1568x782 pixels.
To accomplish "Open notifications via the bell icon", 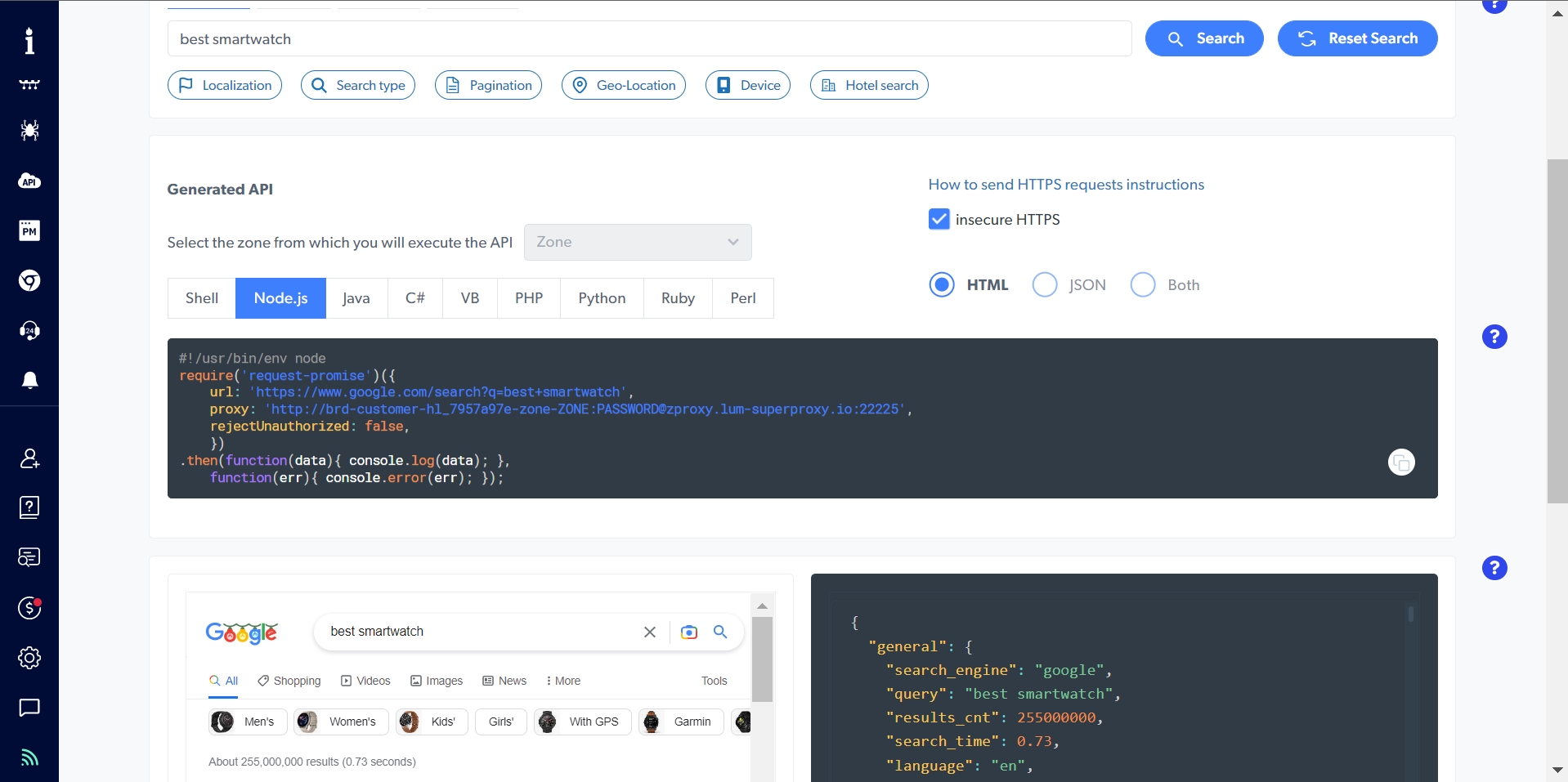I will pos(29,381).
